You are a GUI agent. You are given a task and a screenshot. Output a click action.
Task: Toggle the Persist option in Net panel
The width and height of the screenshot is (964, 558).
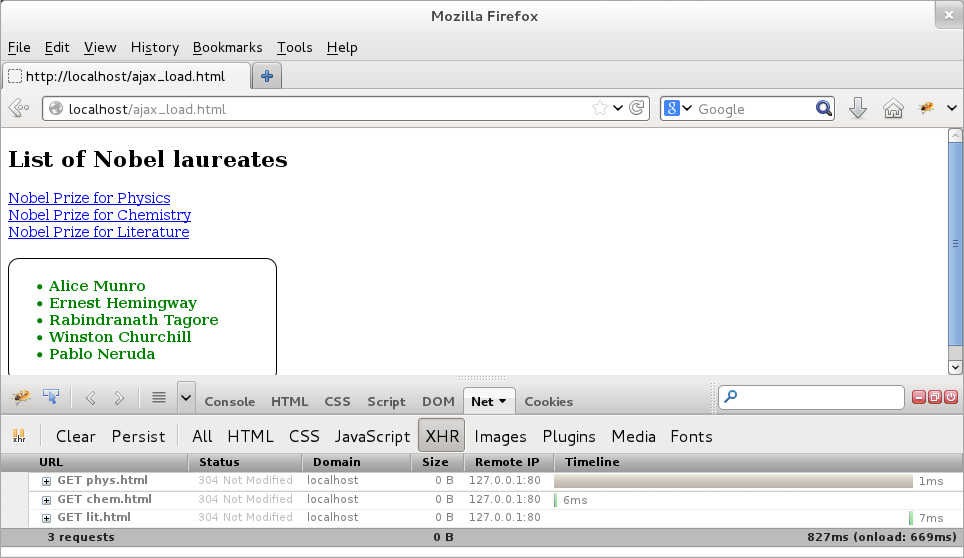[138, 436]
